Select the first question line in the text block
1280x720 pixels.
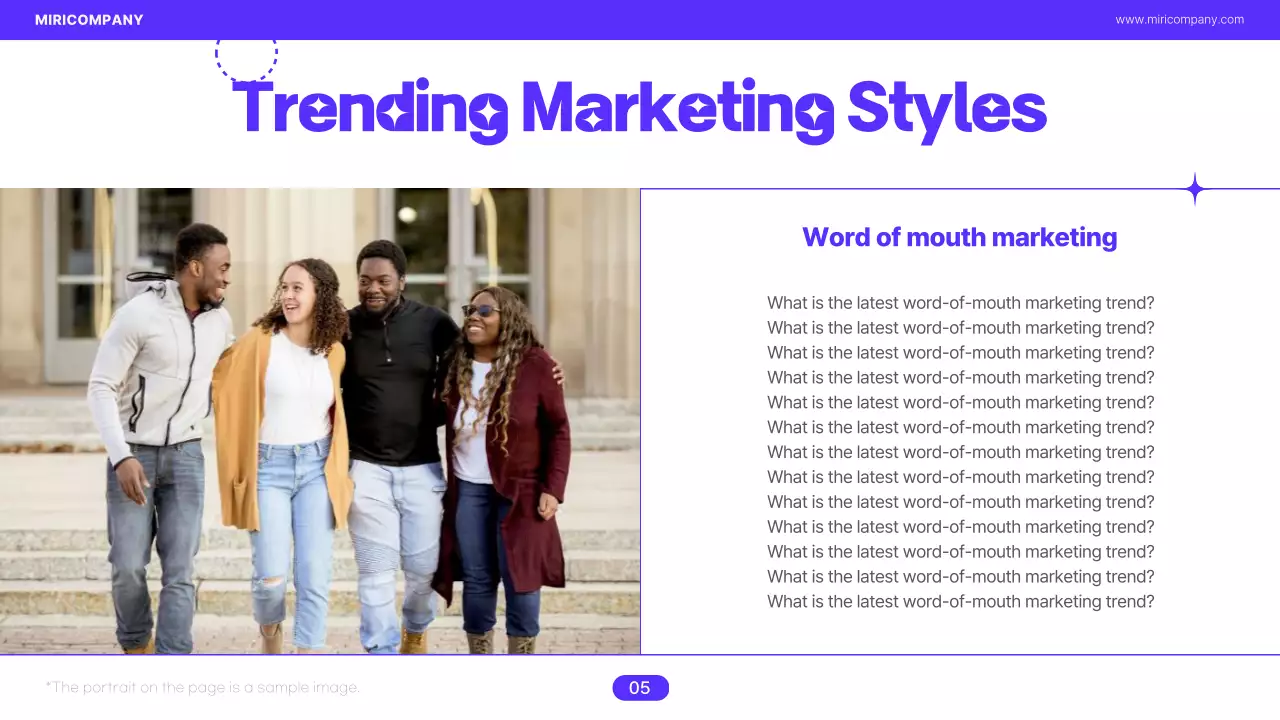point(960,302)
